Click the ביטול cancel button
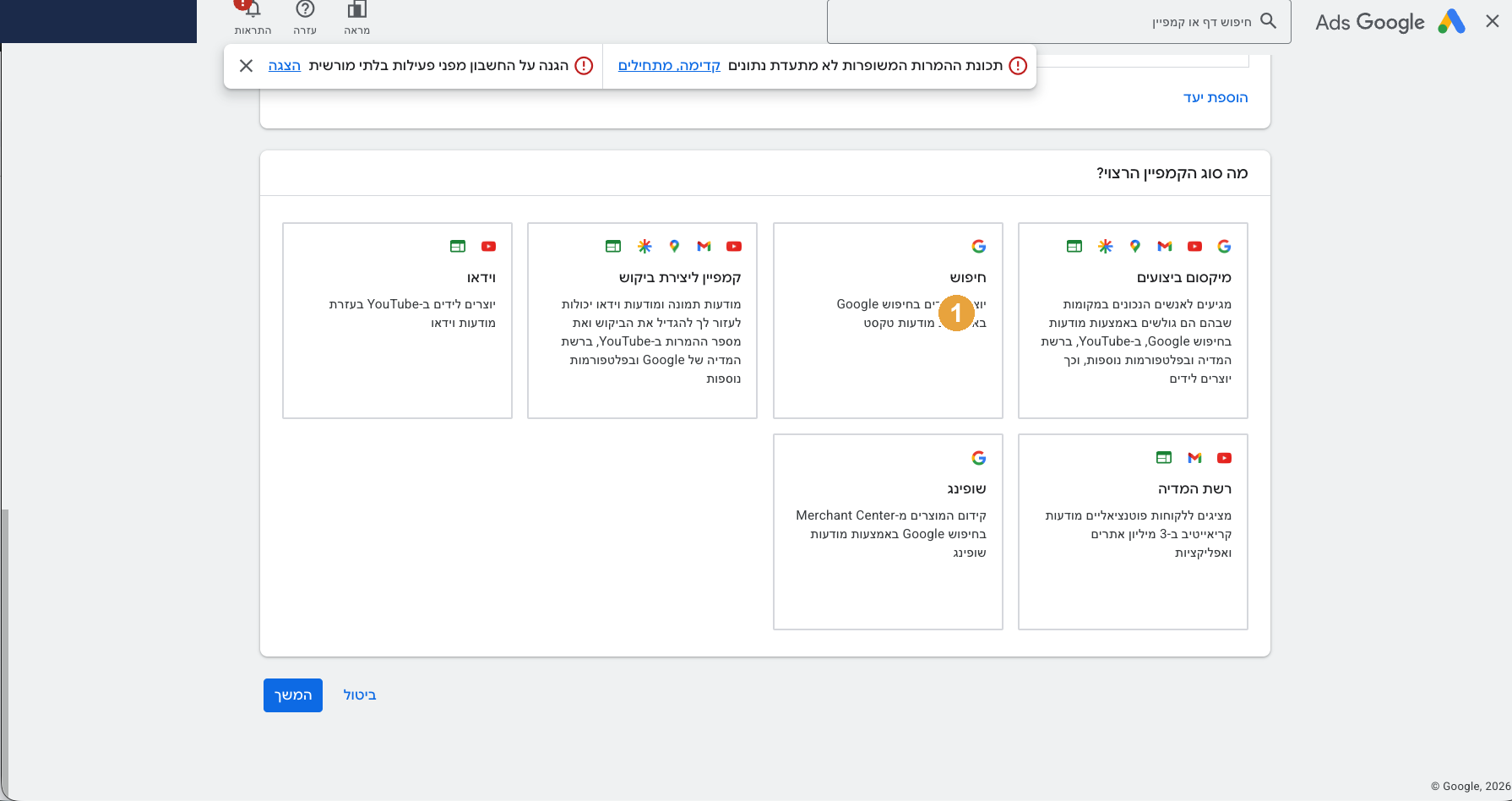This screenshot has height=801, width=1512. (x=360, y=695)
